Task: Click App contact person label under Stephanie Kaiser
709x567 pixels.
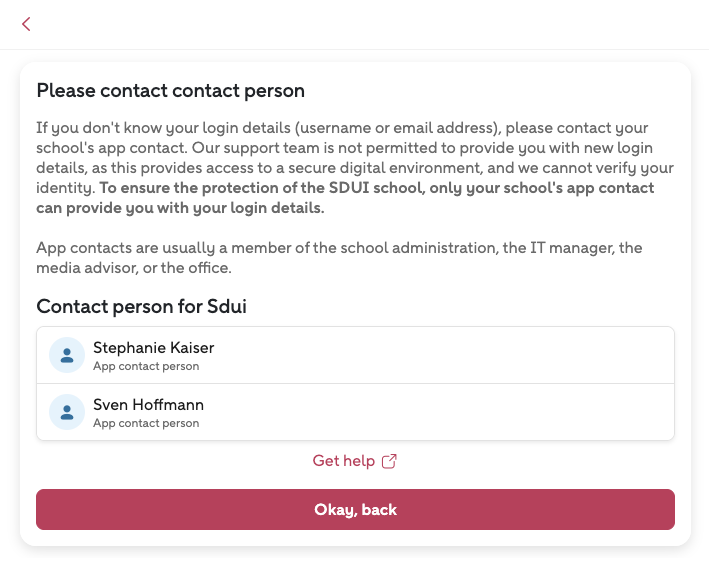Action: pyautogui.click(x=146, y=366)
